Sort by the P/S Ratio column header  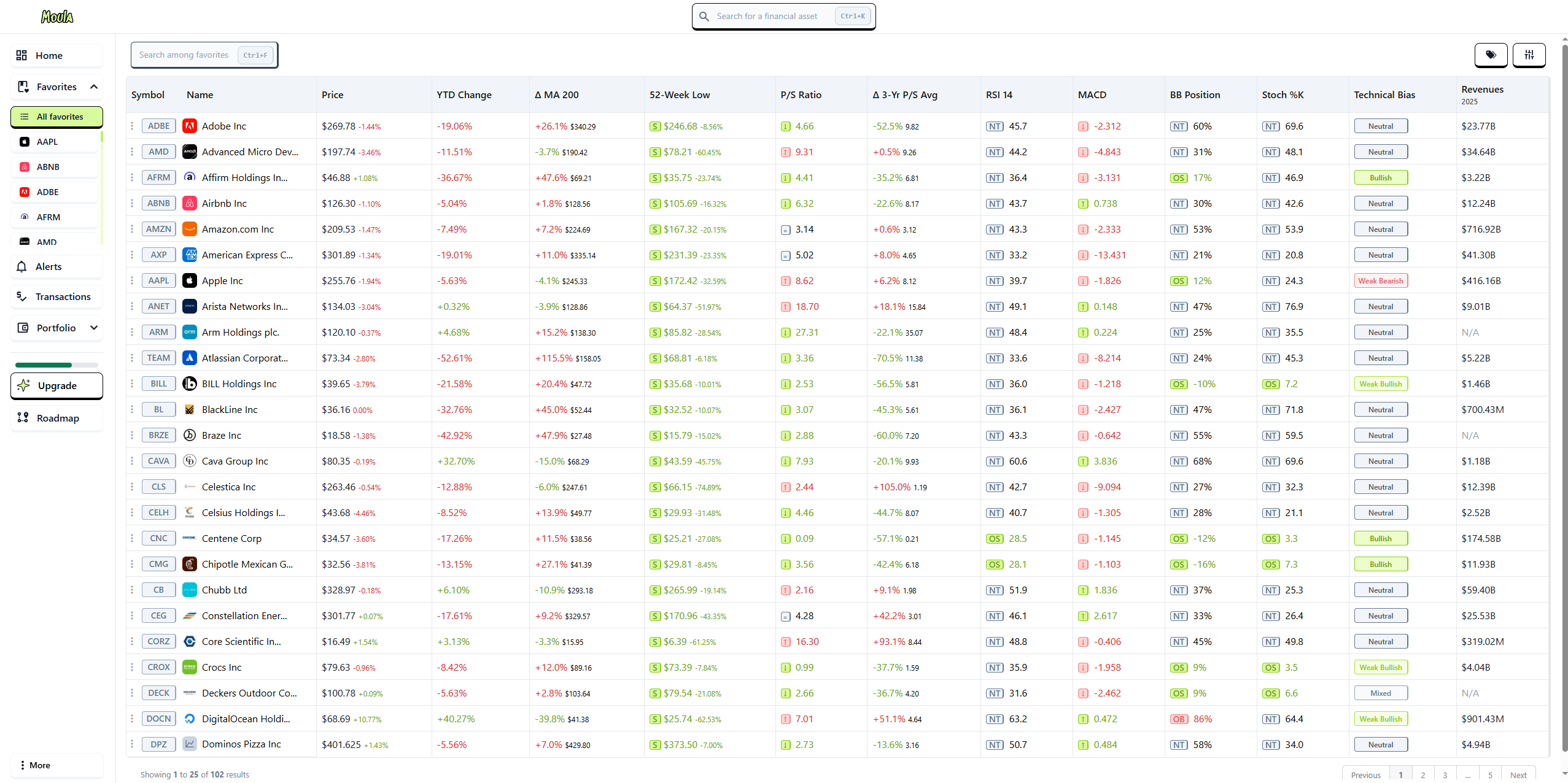tap(801, 94)
